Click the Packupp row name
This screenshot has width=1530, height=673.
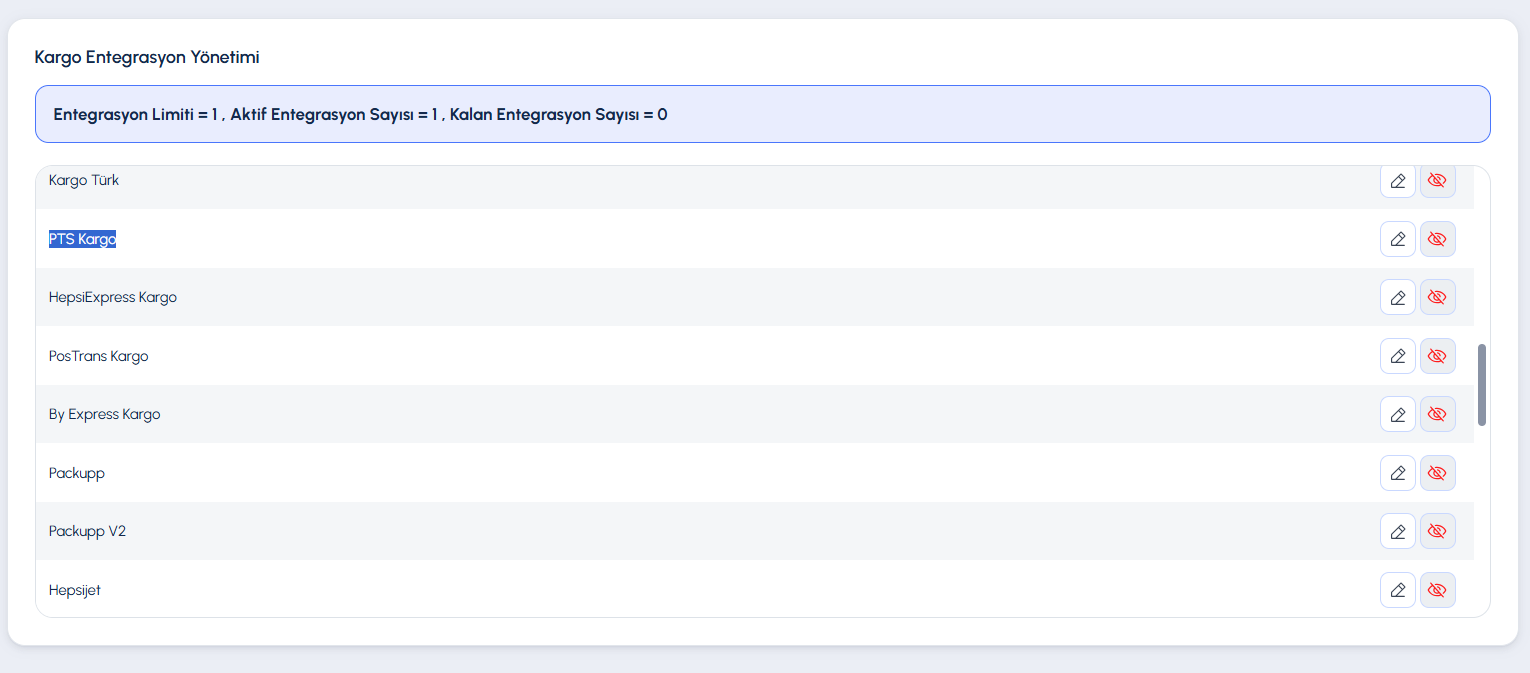pyautogui.click(x=77, y=473)
